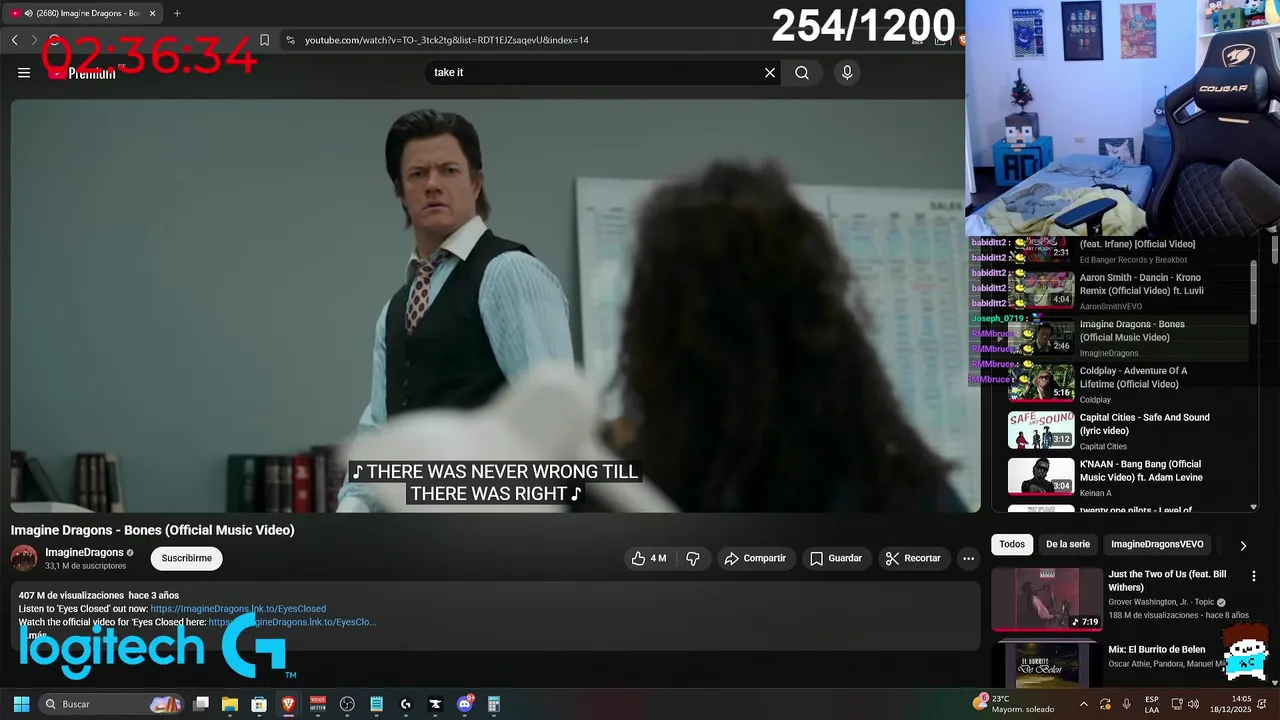Image resolution: width=1280 pixels, height=720 pixels.
Task: Click the ImagineDragons channel name
Action: click(x=84, y=552)
